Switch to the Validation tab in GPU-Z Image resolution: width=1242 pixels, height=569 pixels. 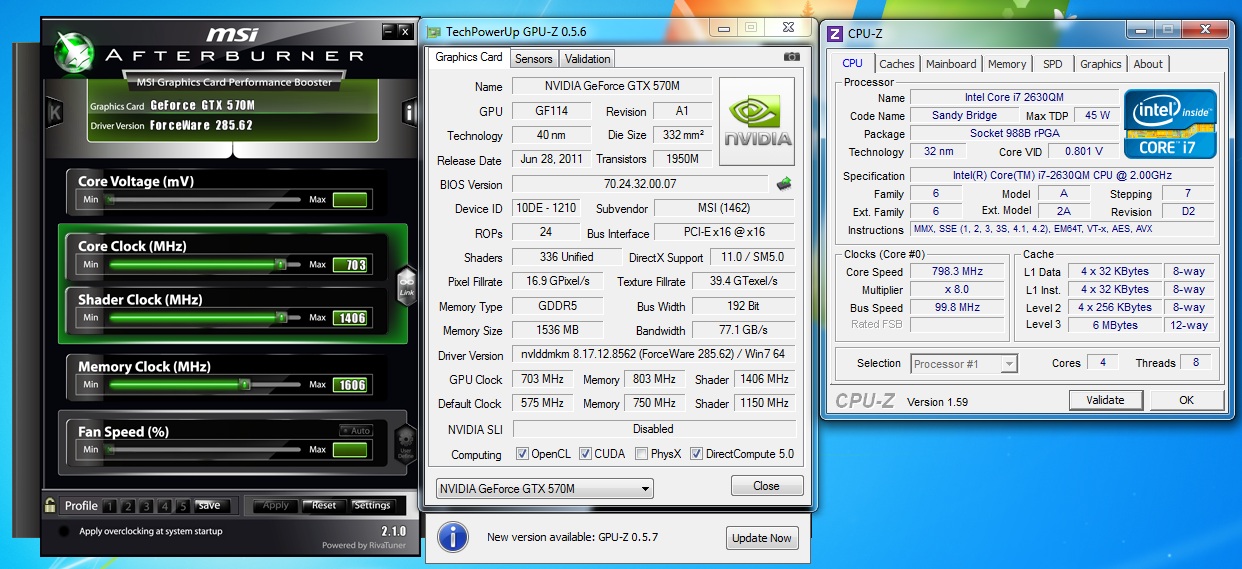(587, 59)
